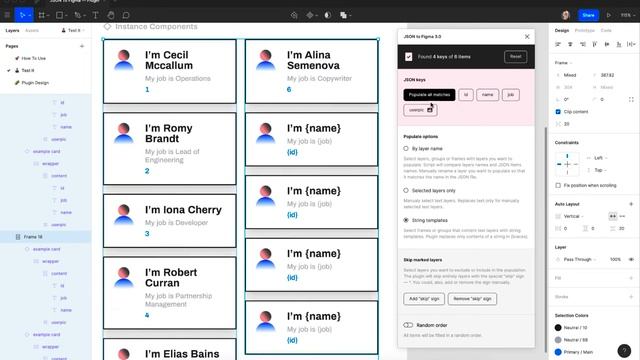Image resolution: width=640 pixels, height=360 pixels.
Task: Enable Fix position when scrolling checkbox
Action: pyautogui.click(x=558, y=185)
